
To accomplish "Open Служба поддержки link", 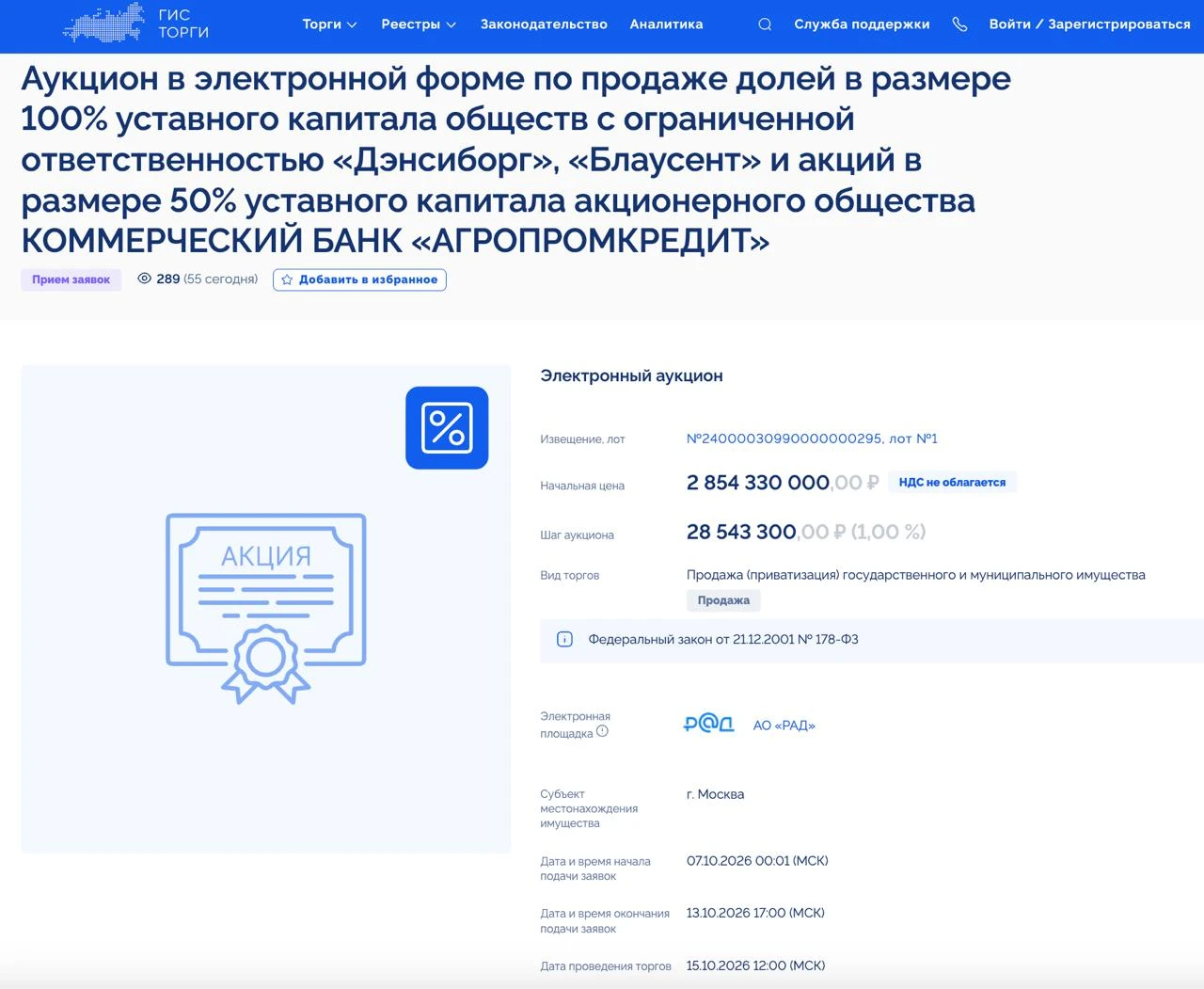I will pyautogui.click(x=862, y=24).
